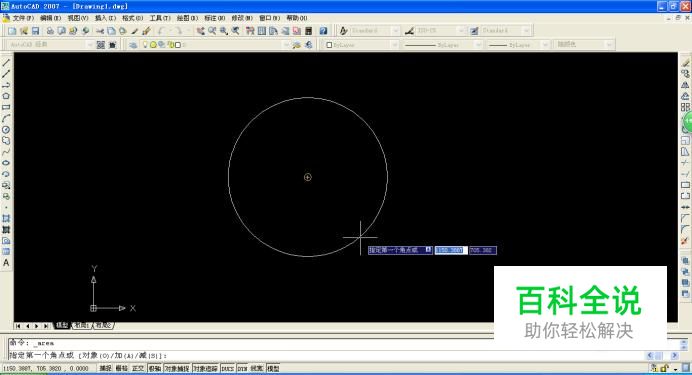
Task: Click the Save floppy disk icon
Action: click(x=35, y=31)
